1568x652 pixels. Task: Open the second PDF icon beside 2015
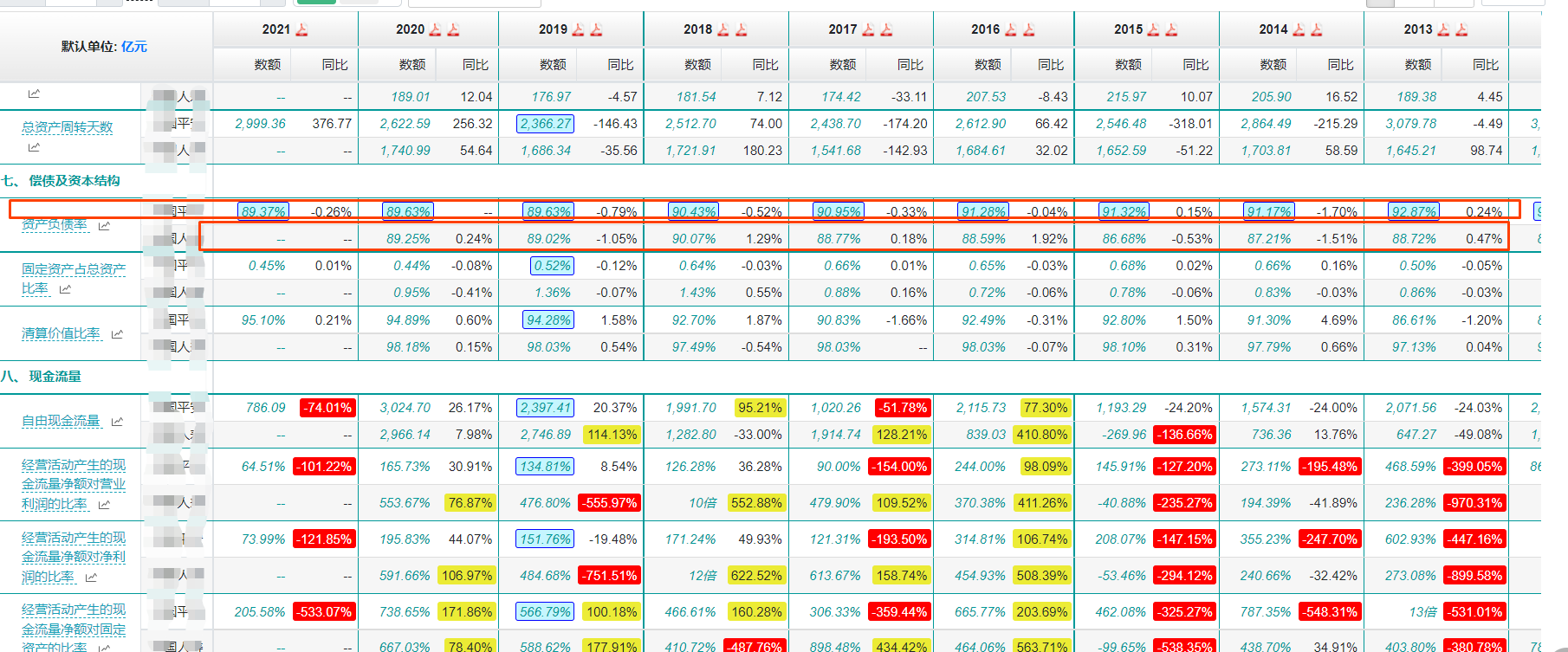[x=1171, y=29]
